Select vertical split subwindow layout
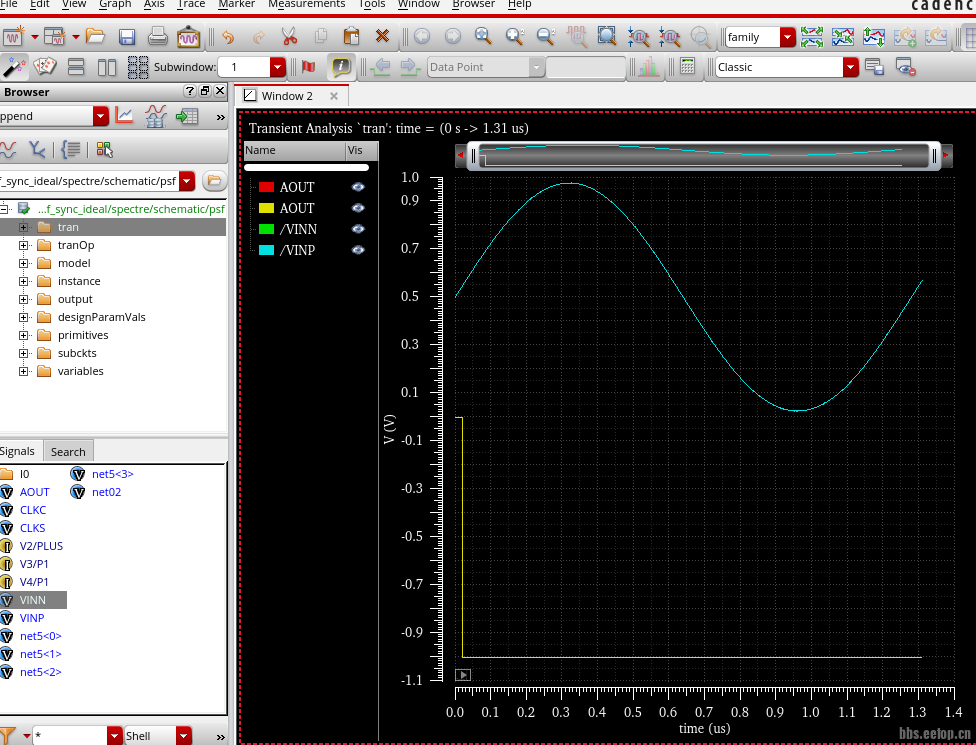Screen dimensions: 976x745 [x=107, y=67]
